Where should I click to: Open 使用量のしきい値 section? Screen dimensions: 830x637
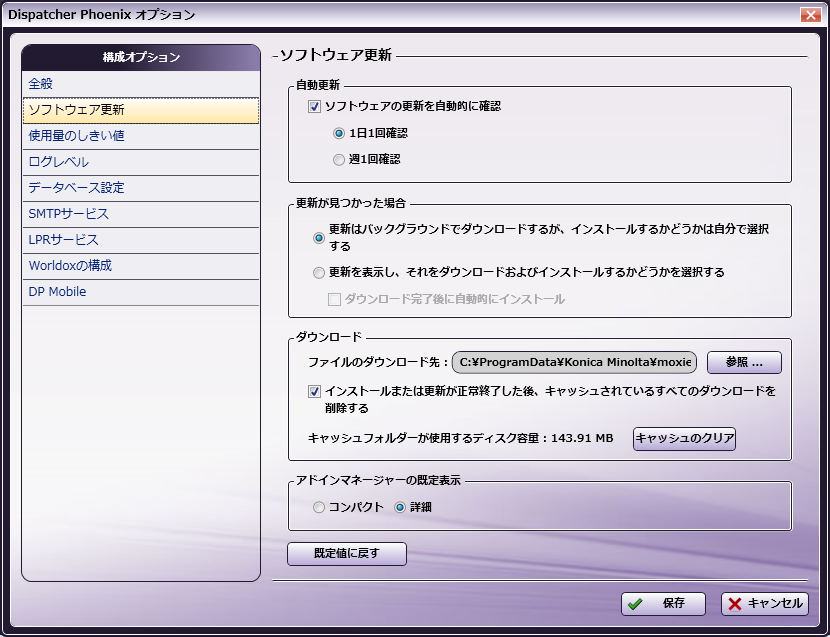[x=141, y=136]
